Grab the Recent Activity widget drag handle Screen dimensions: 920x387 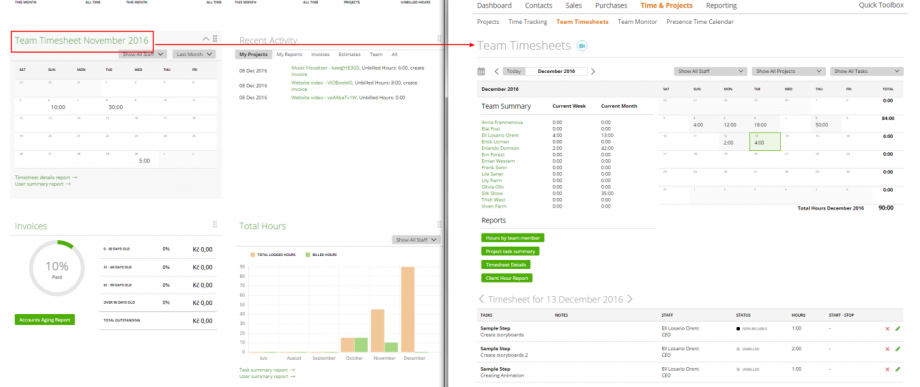pyautogui.click(x=439, y=39)
